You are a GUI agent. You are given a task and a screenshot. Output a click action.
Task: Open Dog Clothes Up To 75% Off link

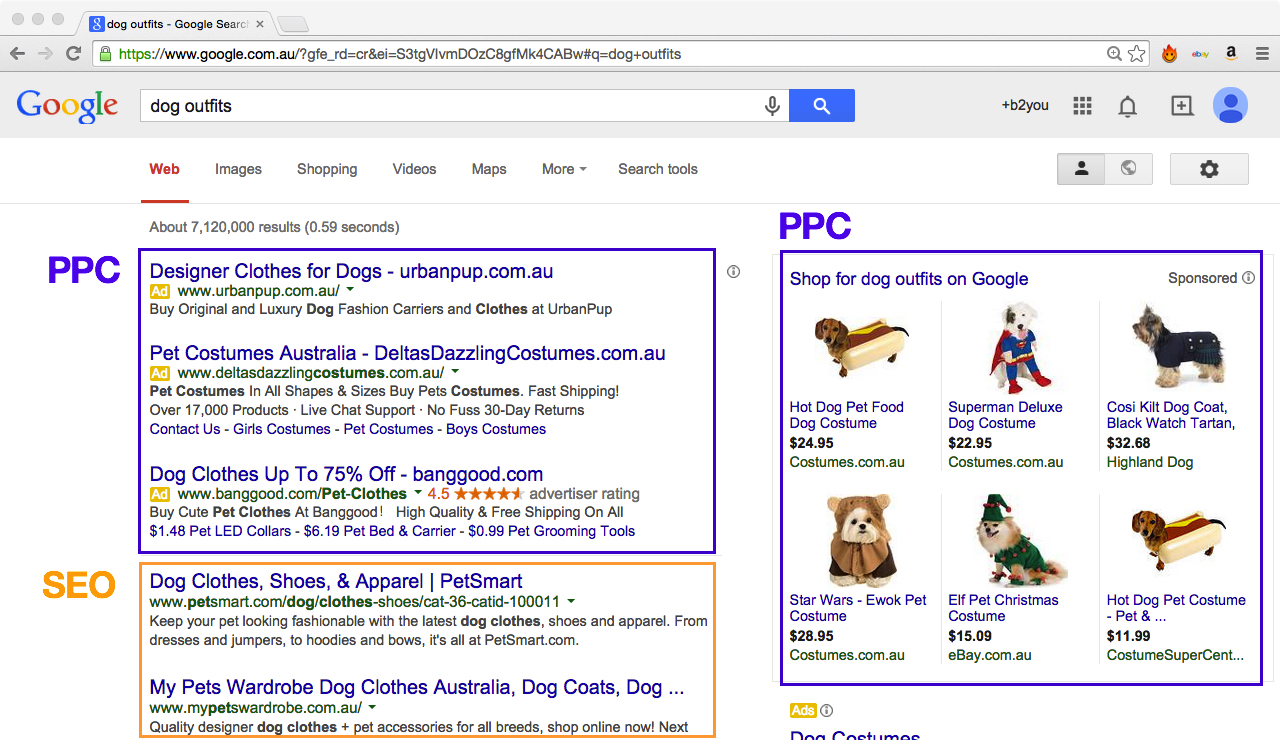[346, 474]
